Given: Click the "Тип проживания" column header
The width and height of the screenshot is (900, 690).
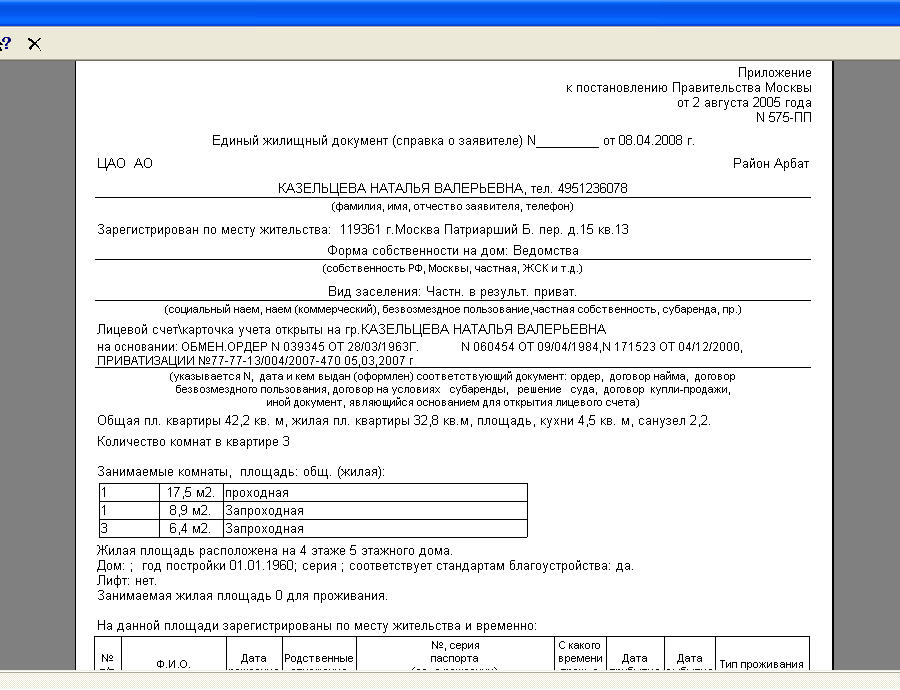Looking at the screenshot, I should click(x=762, y=664).
